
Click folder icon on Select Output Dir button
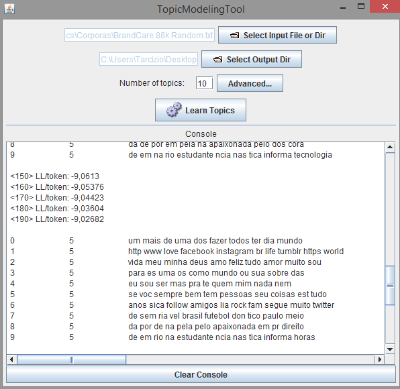click(218, 59)
